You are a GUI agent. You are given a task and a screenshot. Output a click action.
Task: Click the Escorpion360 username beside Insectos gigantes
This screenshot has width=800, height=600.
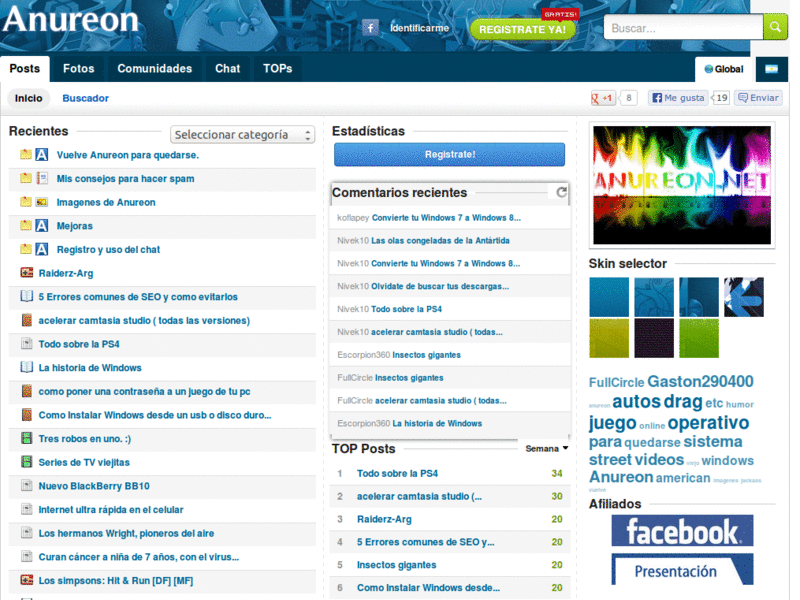tap(363, 355)
